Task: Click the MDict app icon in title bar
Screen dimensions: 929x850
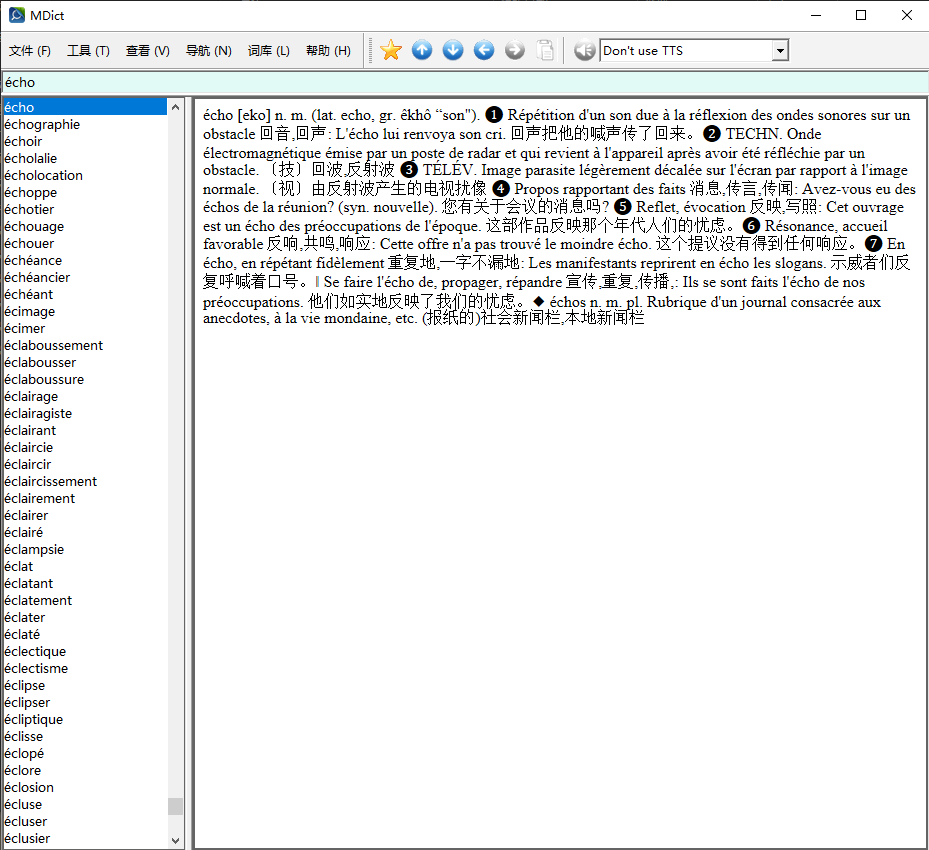Action: click(x=16, y=16)
